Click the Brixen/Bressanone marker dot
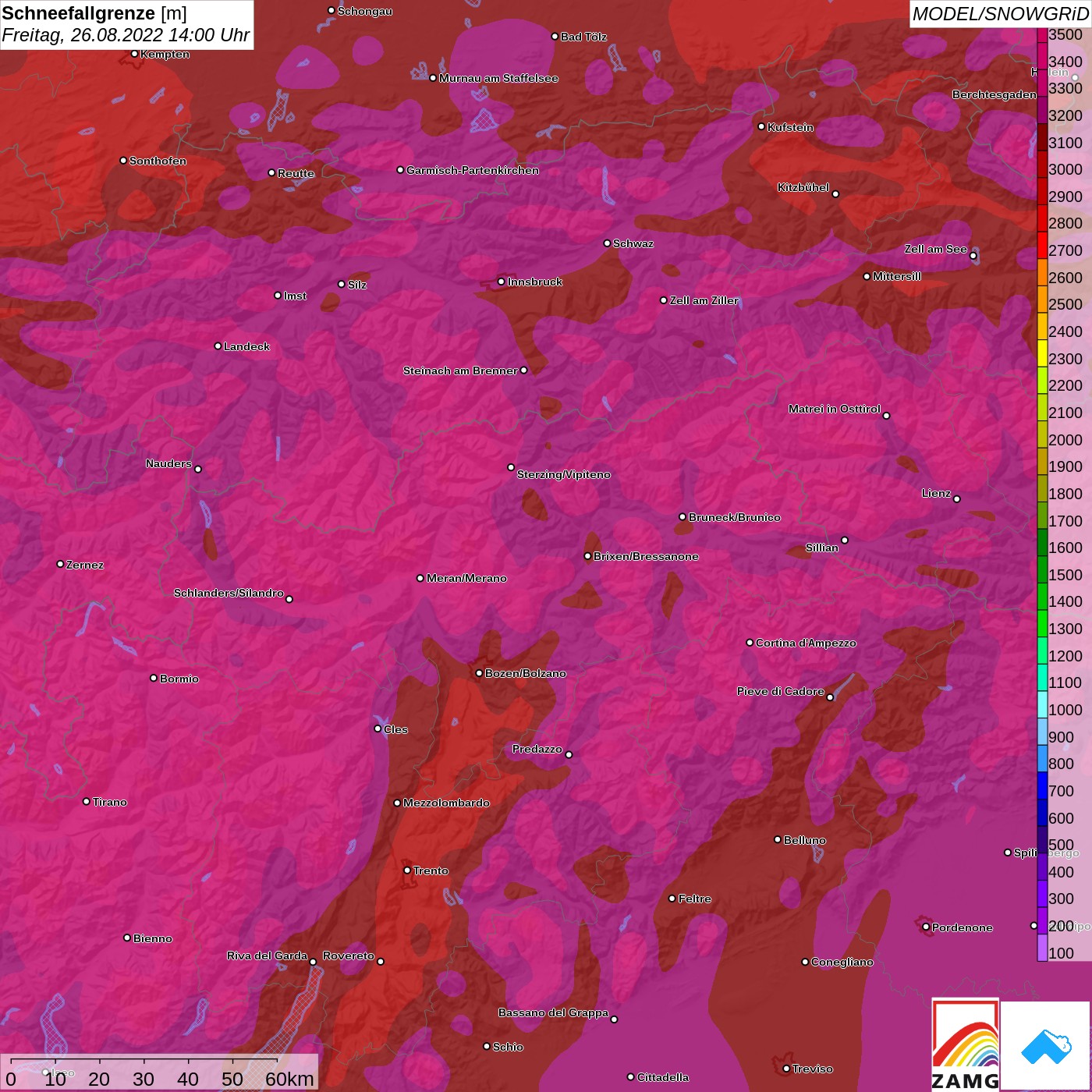1092x1092 pixels. tap(587, 556)
